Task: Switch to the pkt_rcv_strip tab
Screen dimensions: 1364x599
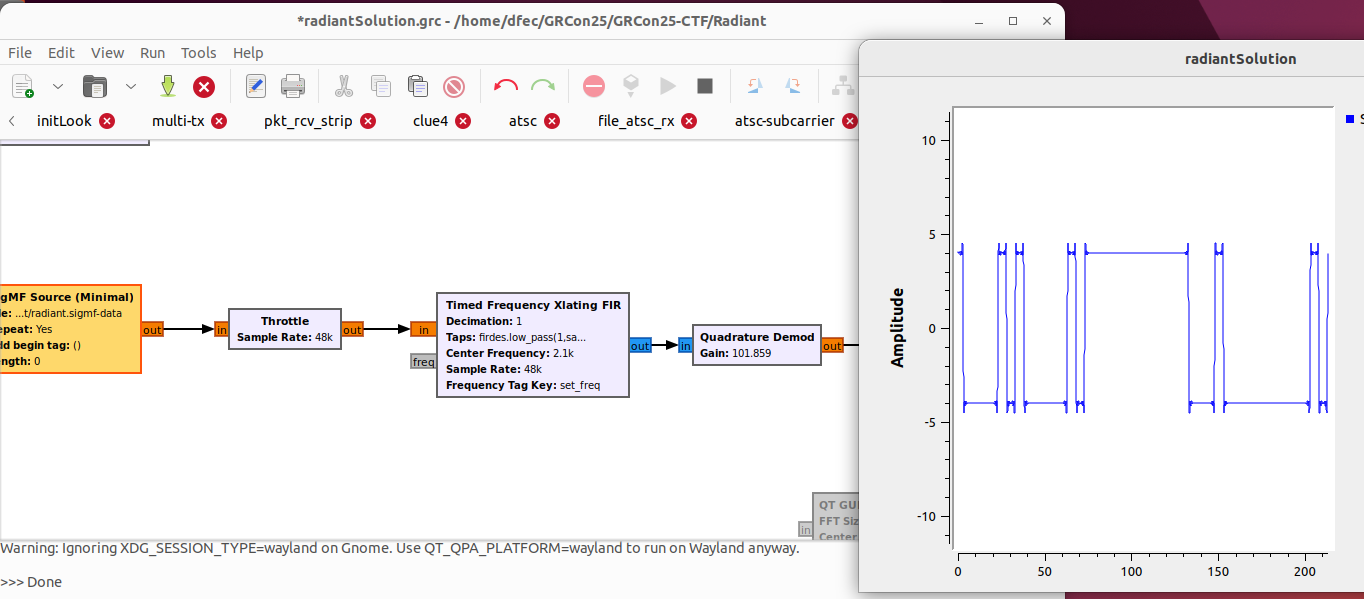Action: (x=308, y=121)
